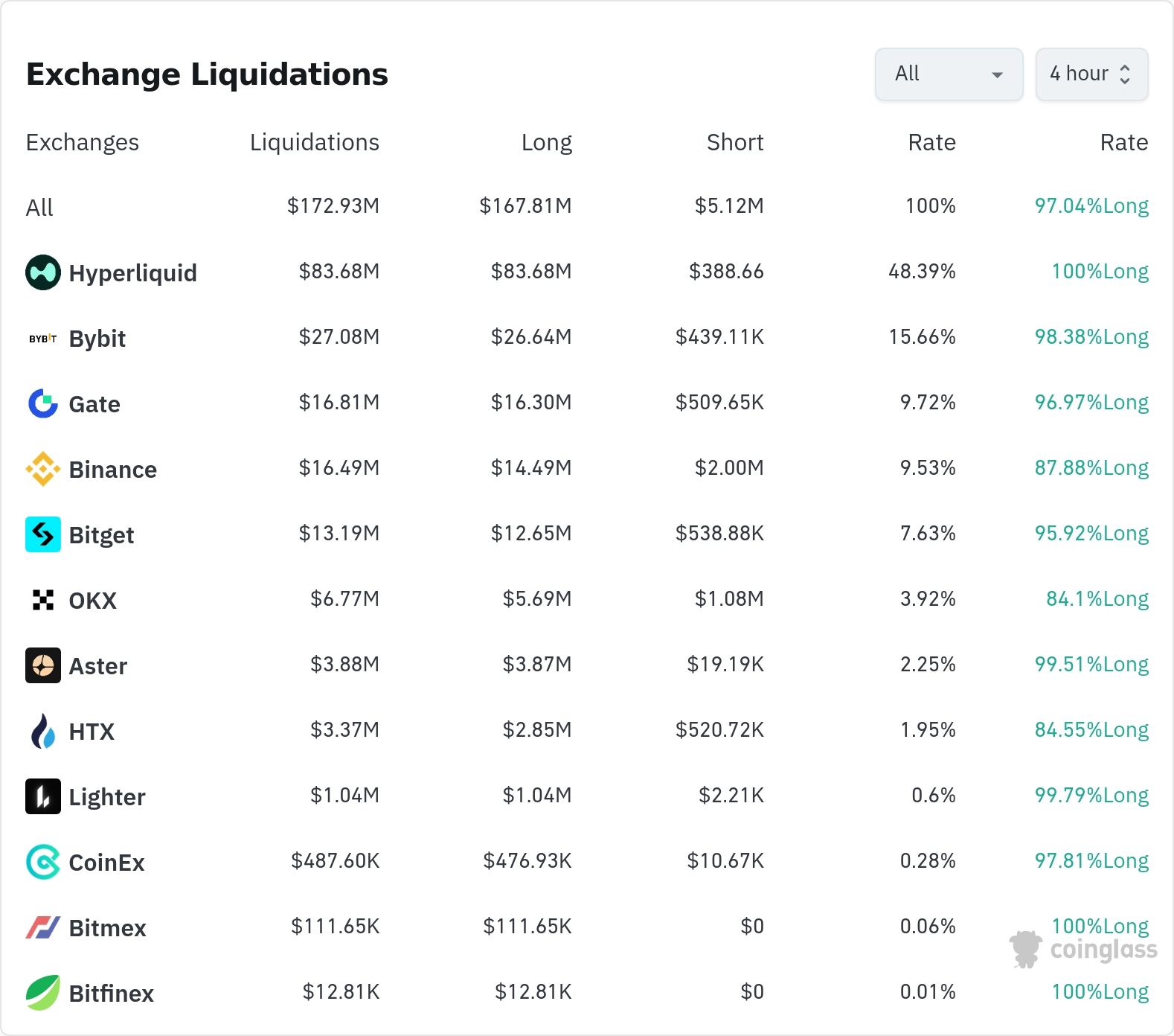1174x1036 pixels.
Task: Sort by the Short column header
Action: 734,142
